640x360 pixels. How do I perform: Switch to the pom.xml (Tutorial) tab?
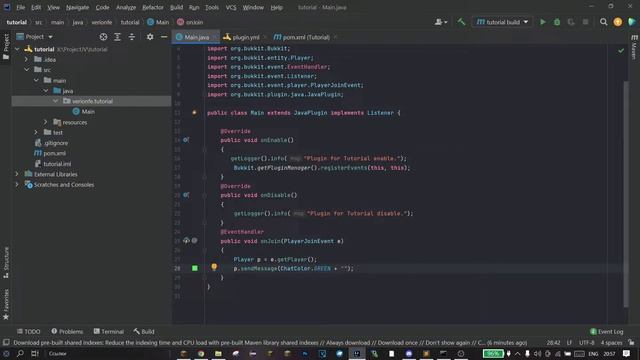coord(305,37)
